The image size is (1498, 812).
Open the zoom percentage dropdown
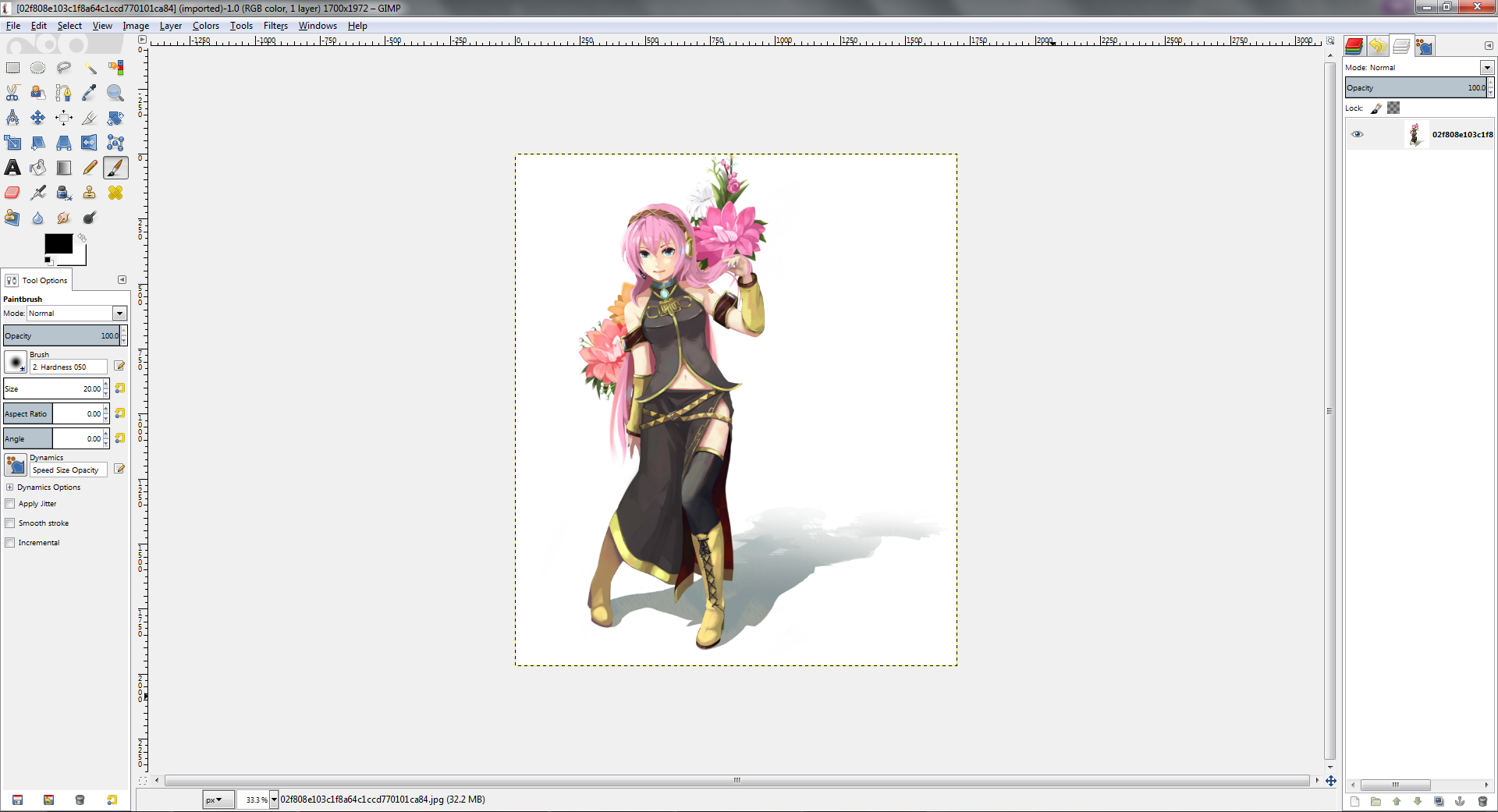click(x=274, y=800)
